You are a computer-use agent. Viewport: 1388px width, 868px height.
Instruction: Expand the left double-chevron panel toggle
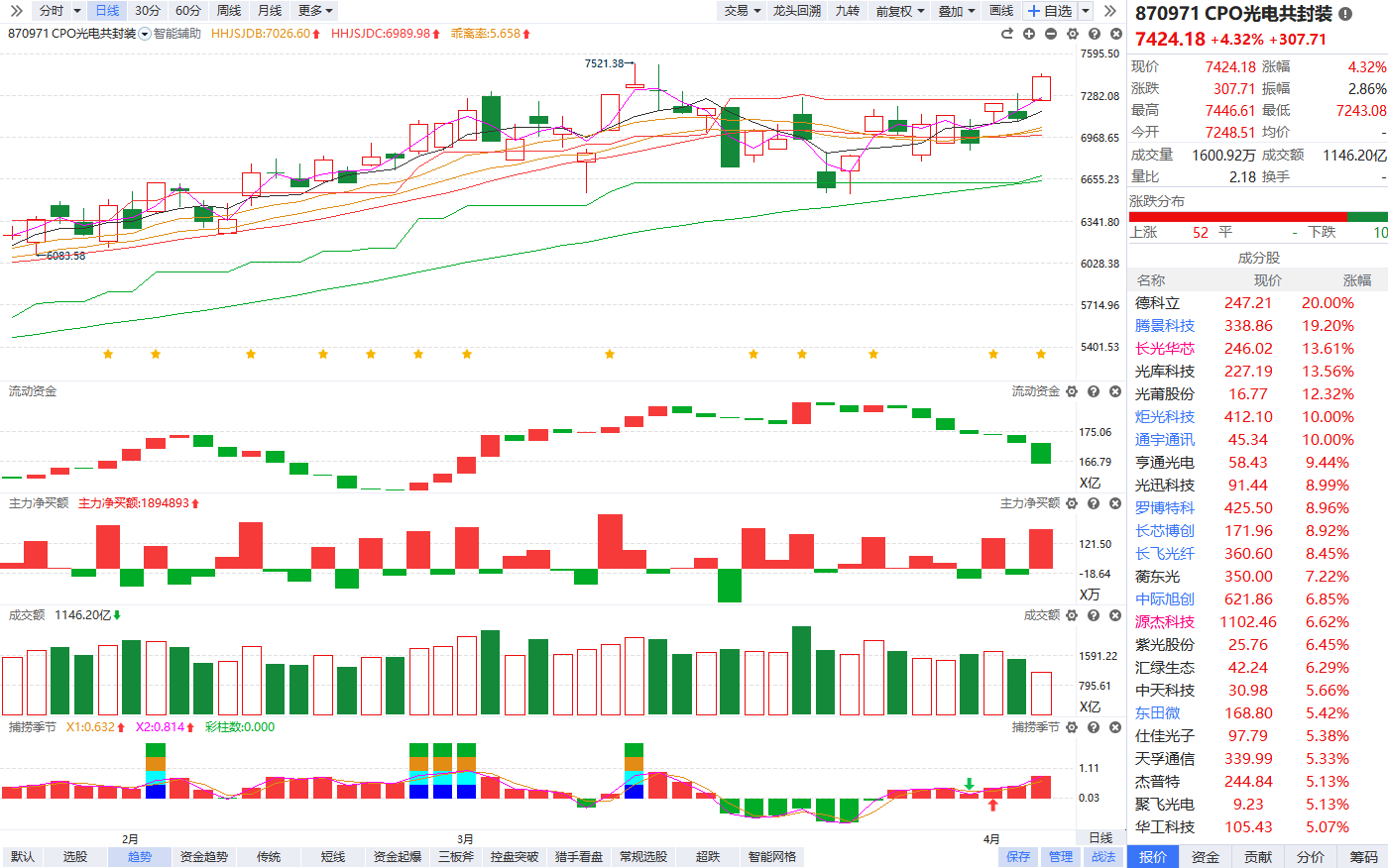pyautogui.click(x=16, y=11)
